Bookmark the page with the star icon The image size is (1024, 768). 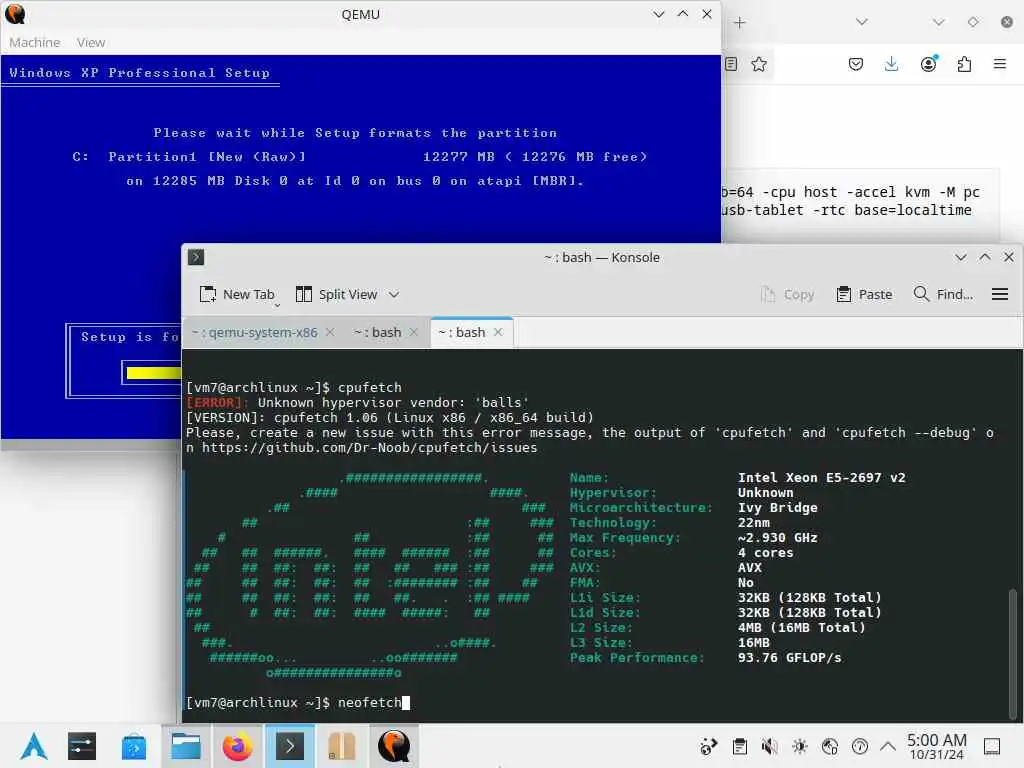759,64
